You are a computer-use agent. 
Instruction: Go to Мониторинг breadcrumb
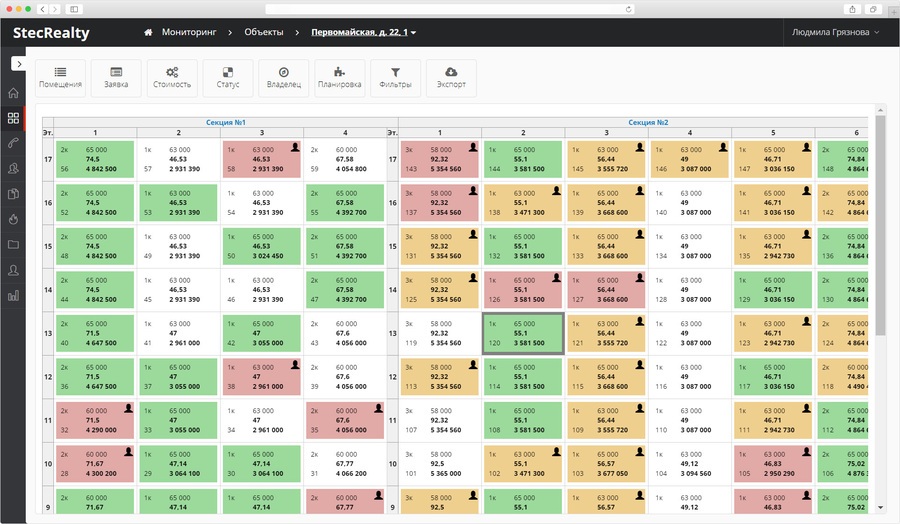(x=189, y=32)
